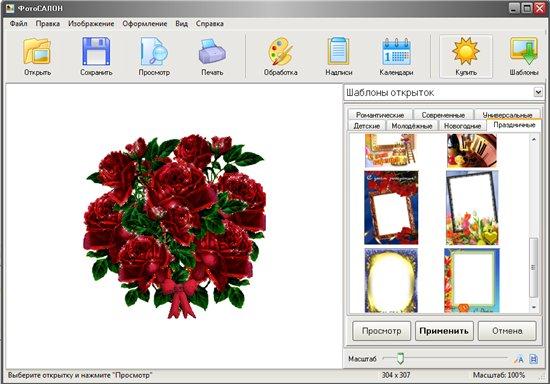
Task: Click the Открыть folder icon
Action: (37, 51)
